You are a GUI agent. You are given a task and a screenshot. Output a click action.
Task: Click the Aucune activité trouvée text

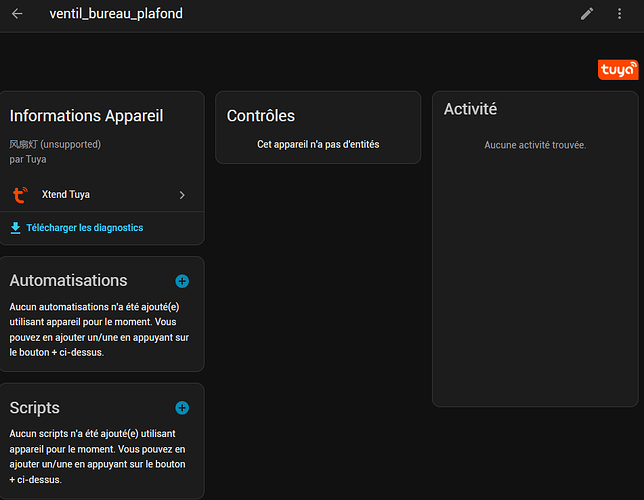click(535, 145)
